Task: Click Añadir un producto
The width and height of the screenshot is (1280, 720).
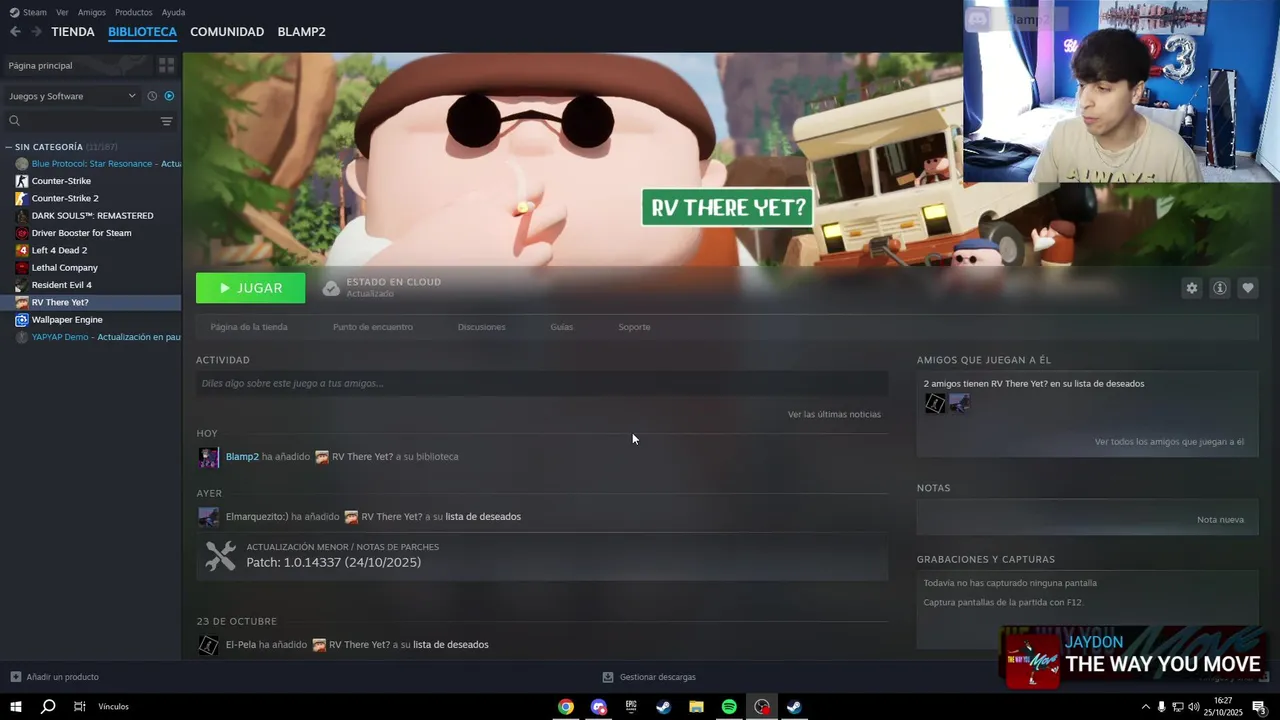Action: (54, 677)
